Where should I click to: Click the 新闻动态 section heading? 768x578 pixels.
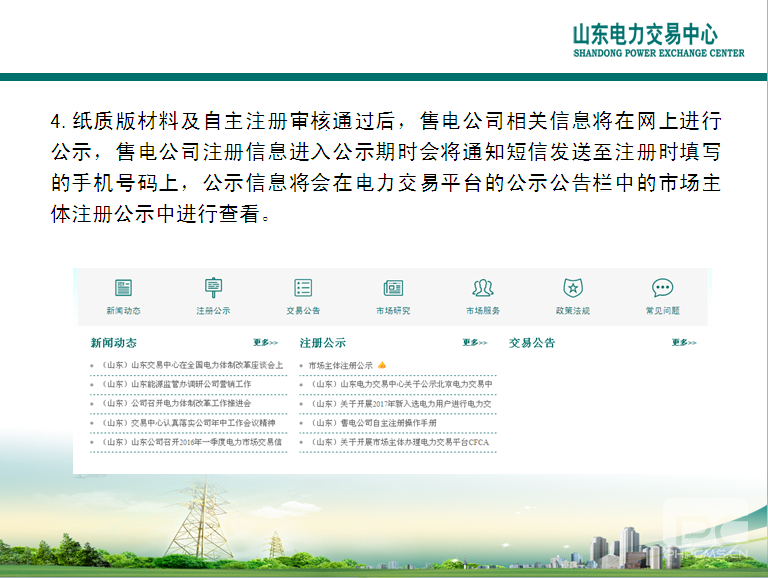(x=113, y=342)
